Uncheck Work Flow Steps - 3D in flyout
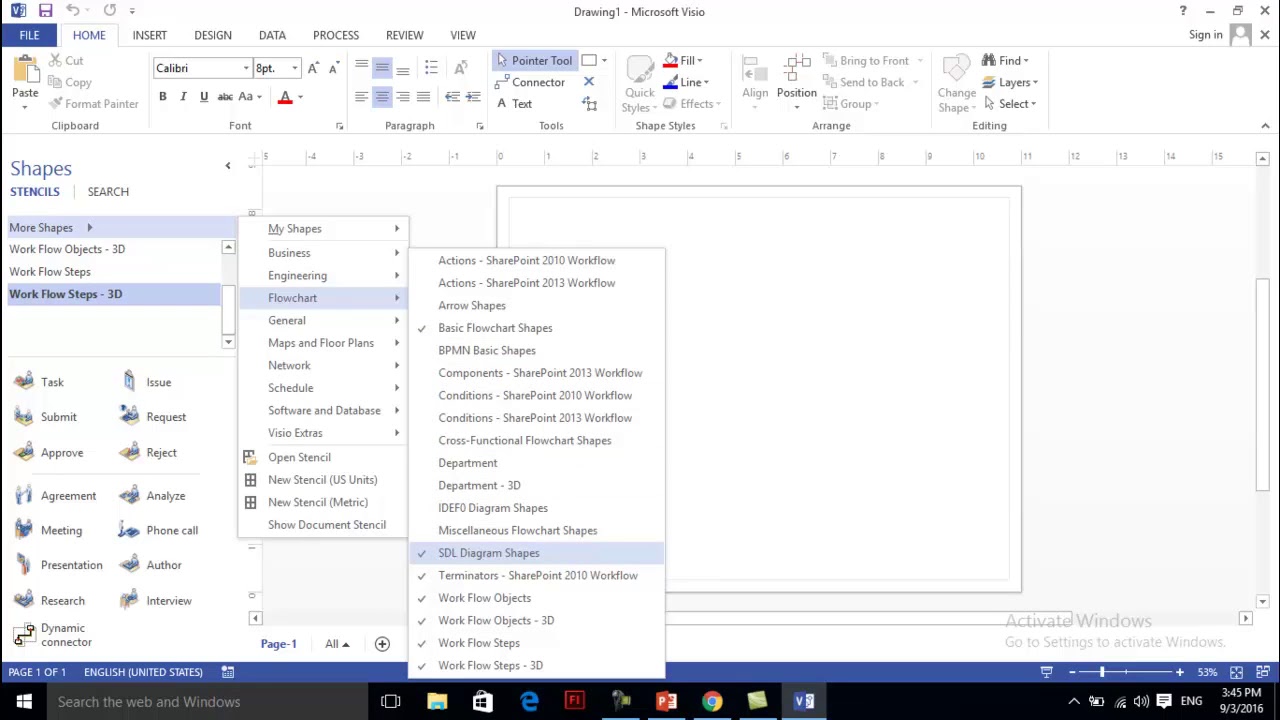 [536, 666]
